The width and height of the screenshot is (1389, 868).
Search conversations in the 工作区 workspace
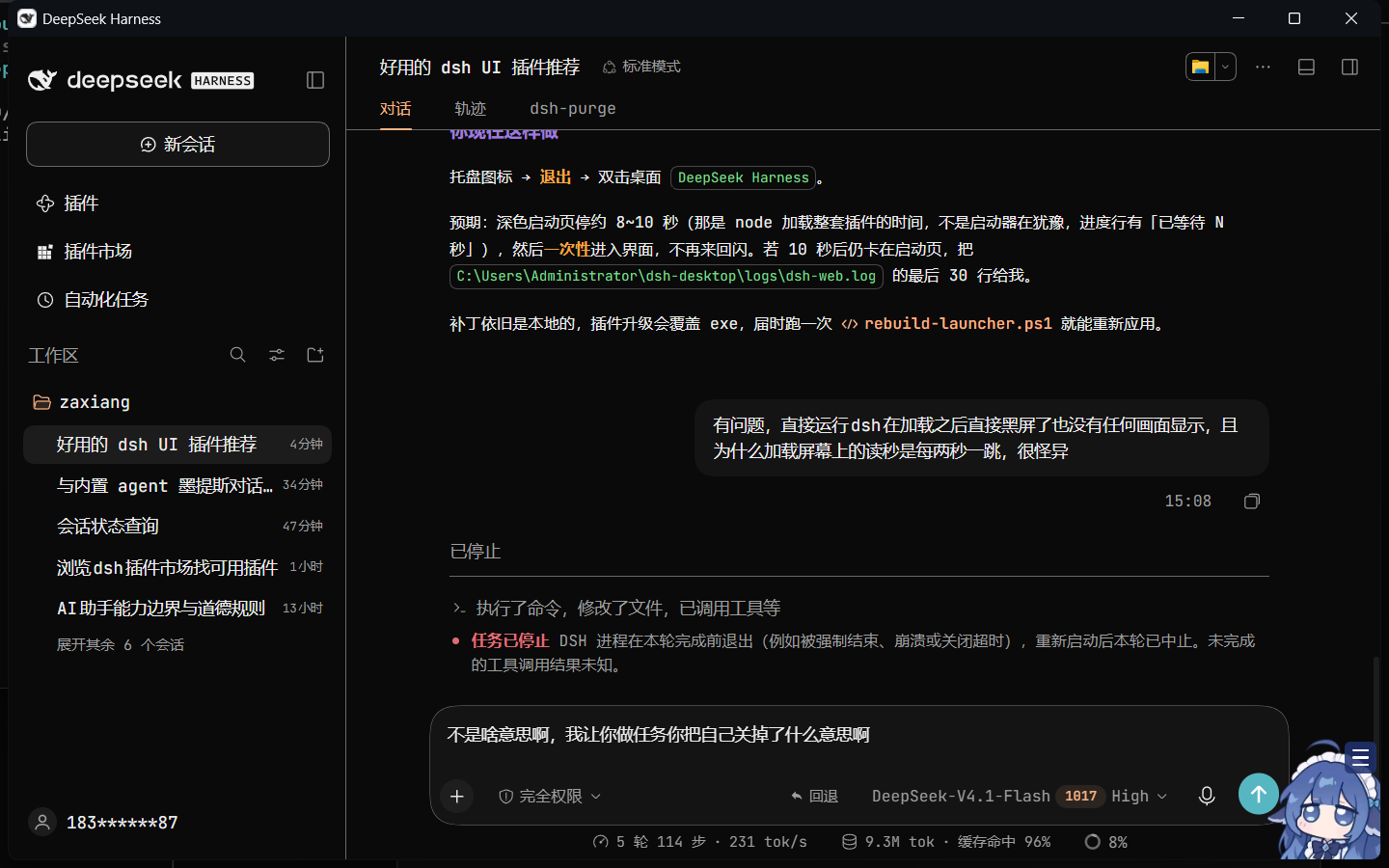(x=238, y=355)
